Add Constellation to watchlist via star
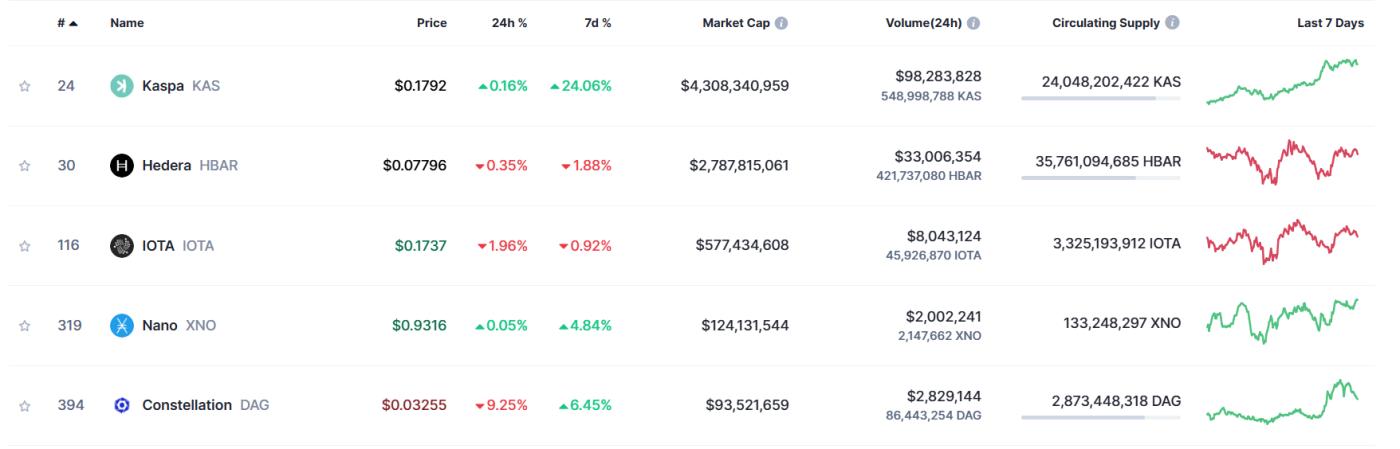Image resolution: width=1400 pixels, height=449 pixels. [x=25, y=406]
